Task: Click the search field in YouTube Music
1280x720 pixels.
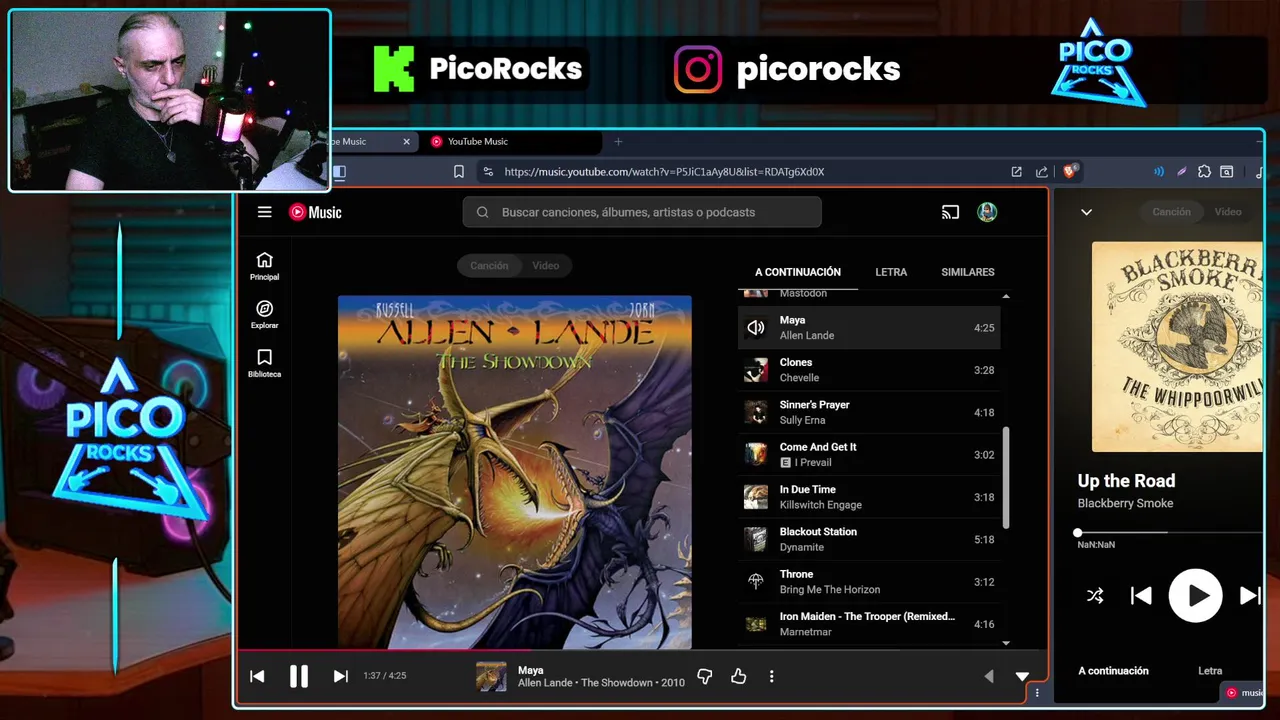Action: point(642,212)
